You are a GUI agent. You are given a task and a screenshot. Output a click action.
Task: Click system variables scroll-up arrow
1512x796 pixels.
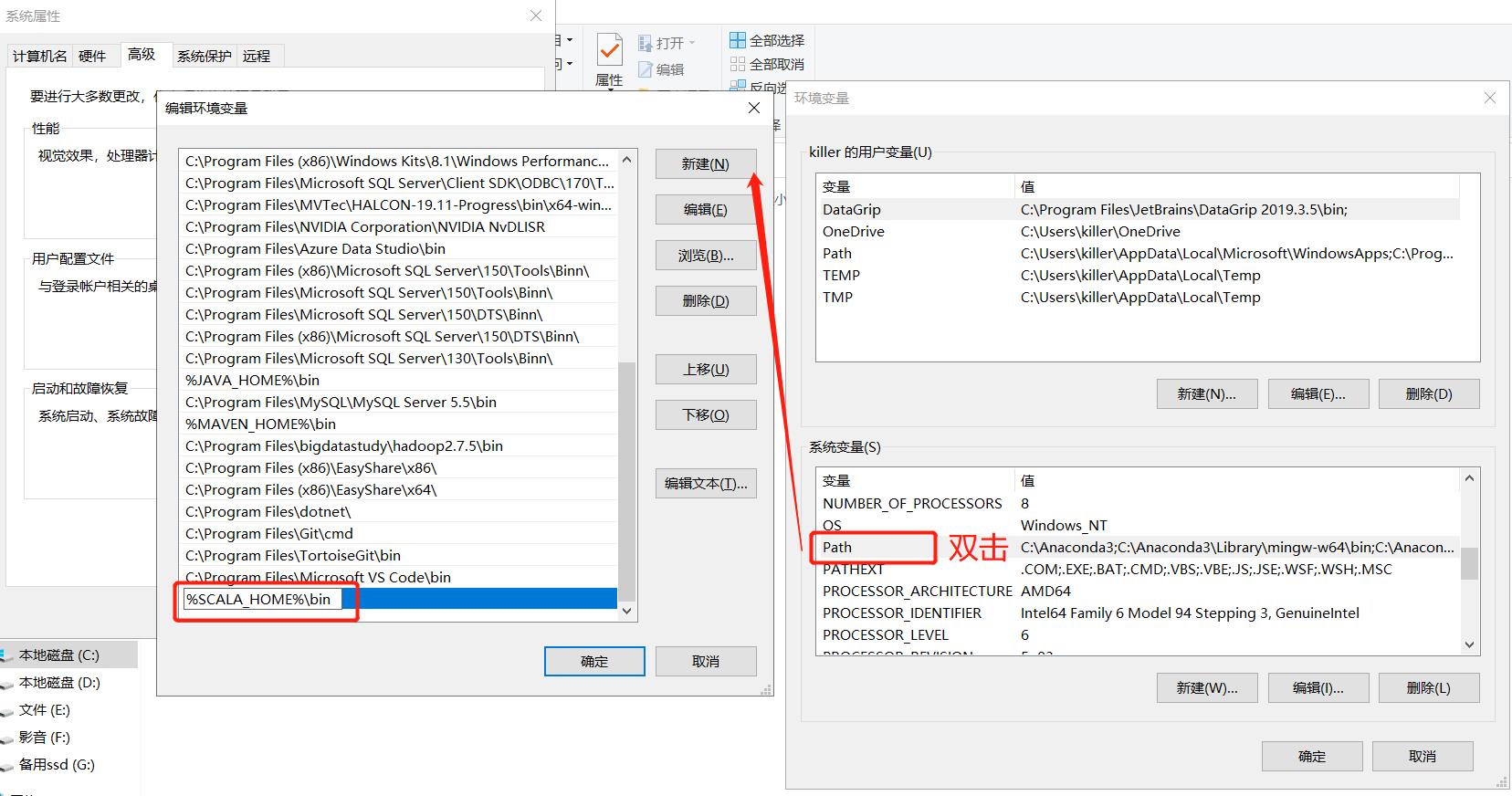(x=1469, y=478)
